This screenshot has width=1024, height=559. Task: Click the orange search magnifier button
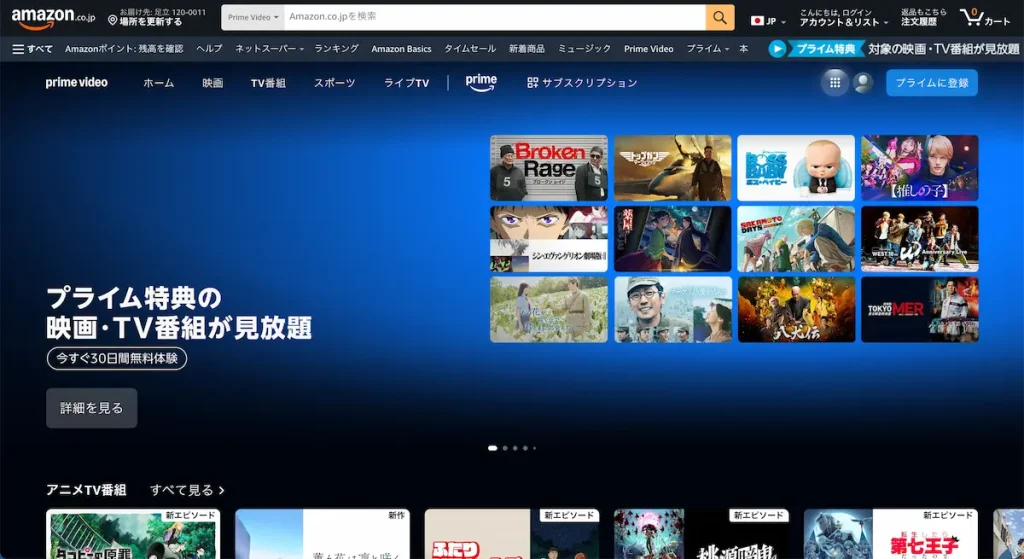click(x=720, y=18)
